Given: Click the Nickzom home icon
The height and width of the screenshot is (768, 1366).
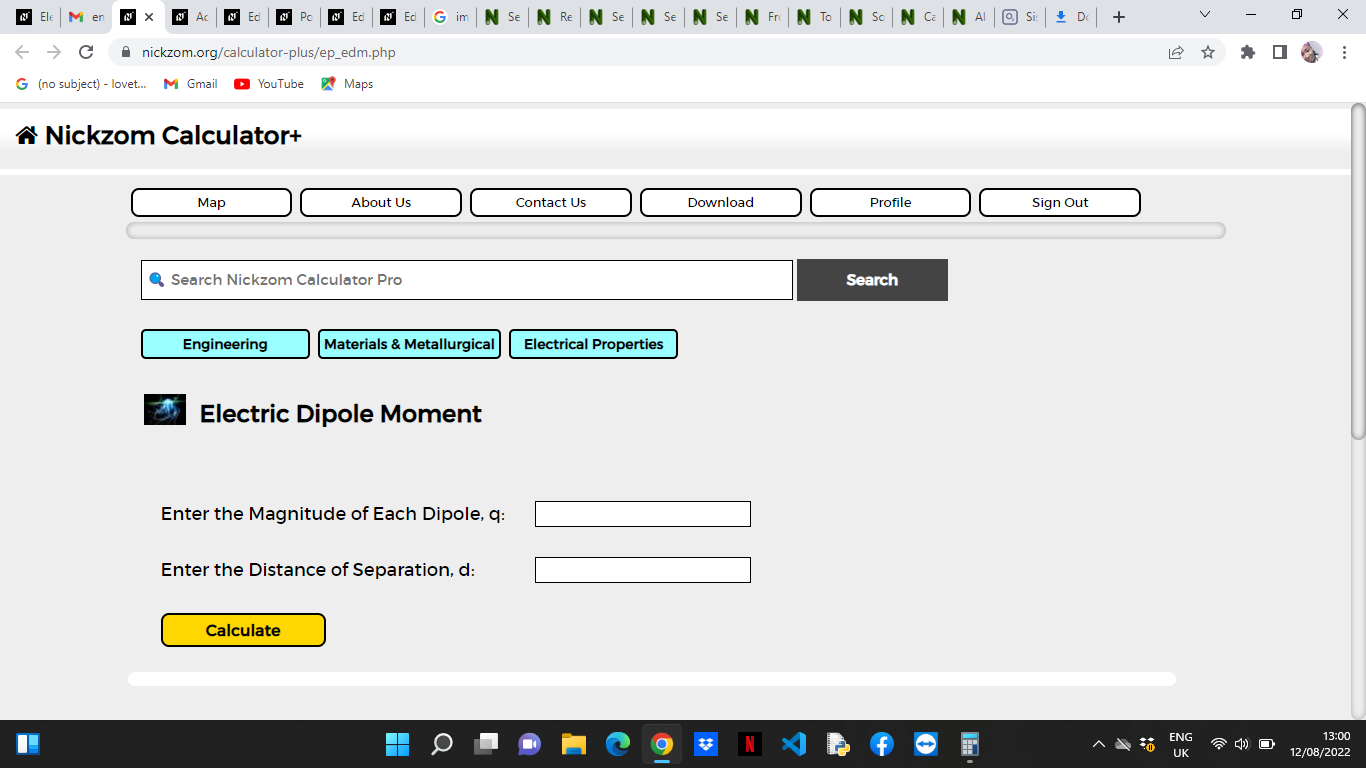Looking at the screenshot, I should pos(27,135).
